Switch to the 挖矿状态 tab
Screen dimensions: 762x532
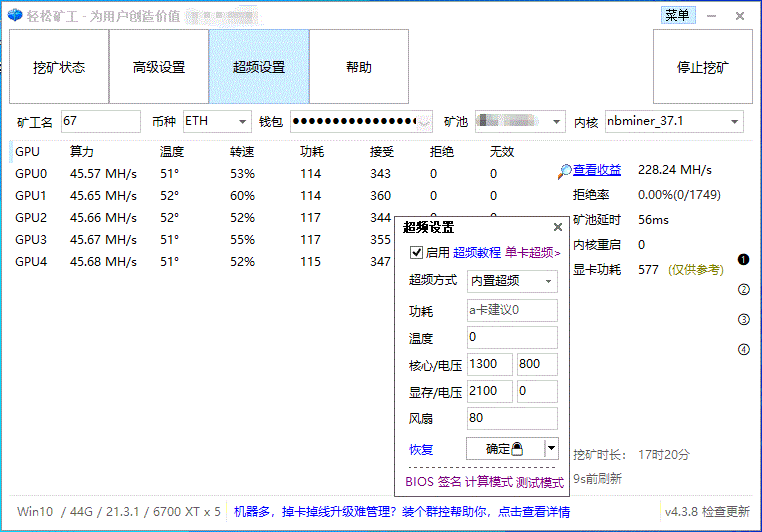click(59, 67)
